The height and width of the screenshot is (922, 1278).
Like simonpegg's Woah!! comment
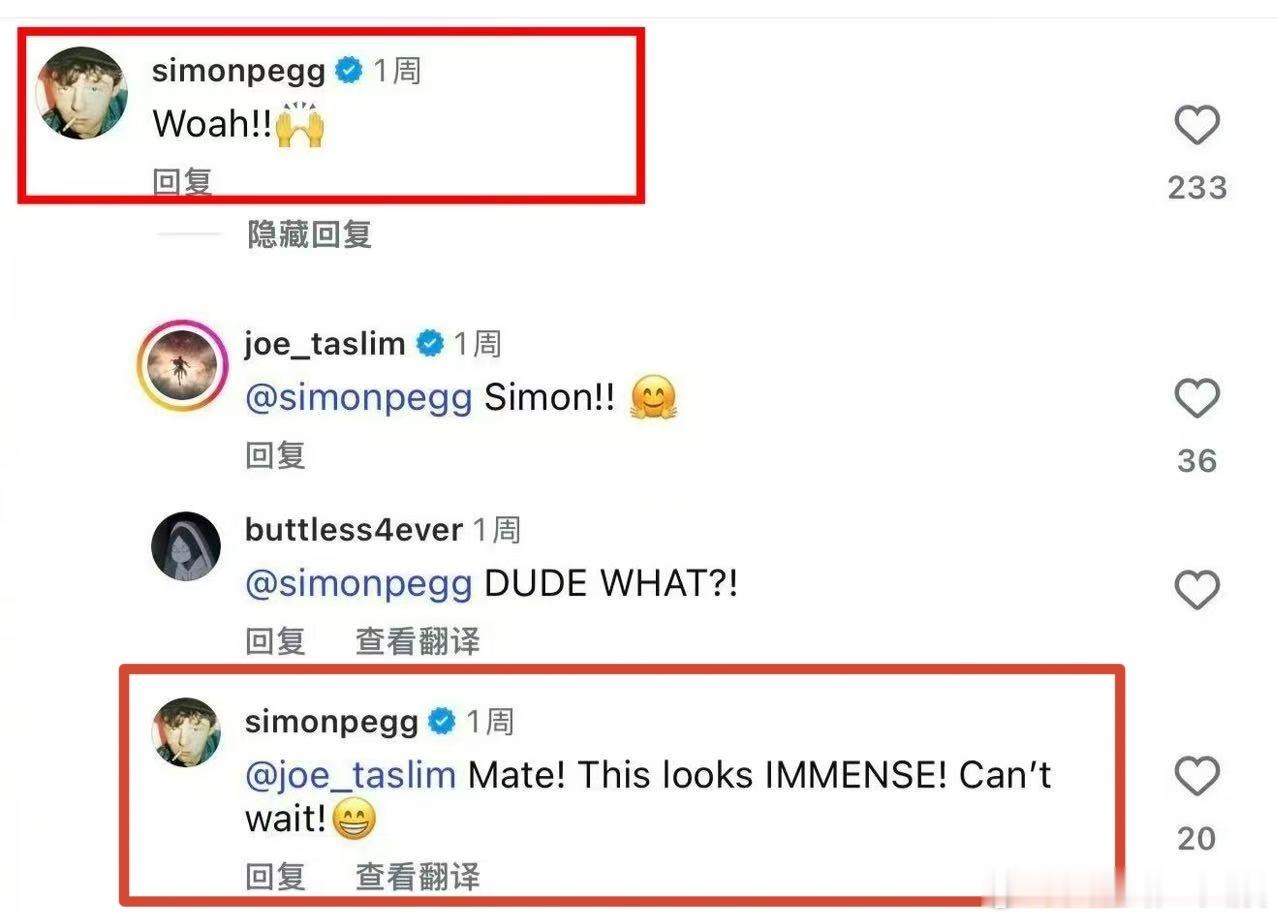click(x=1196, y=127)
